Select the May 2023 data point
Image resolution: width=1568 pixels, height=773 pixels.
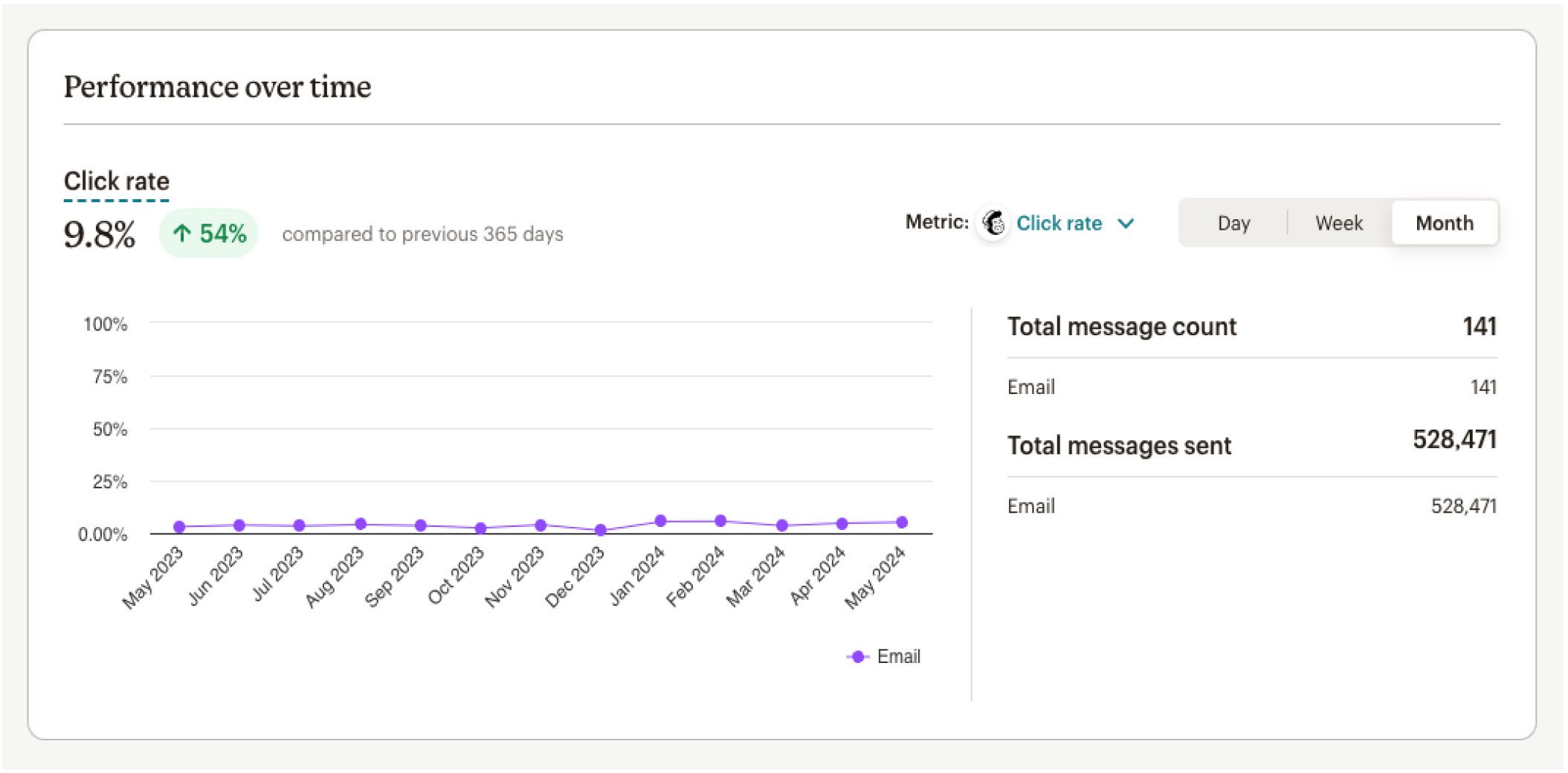pos(179,527)
